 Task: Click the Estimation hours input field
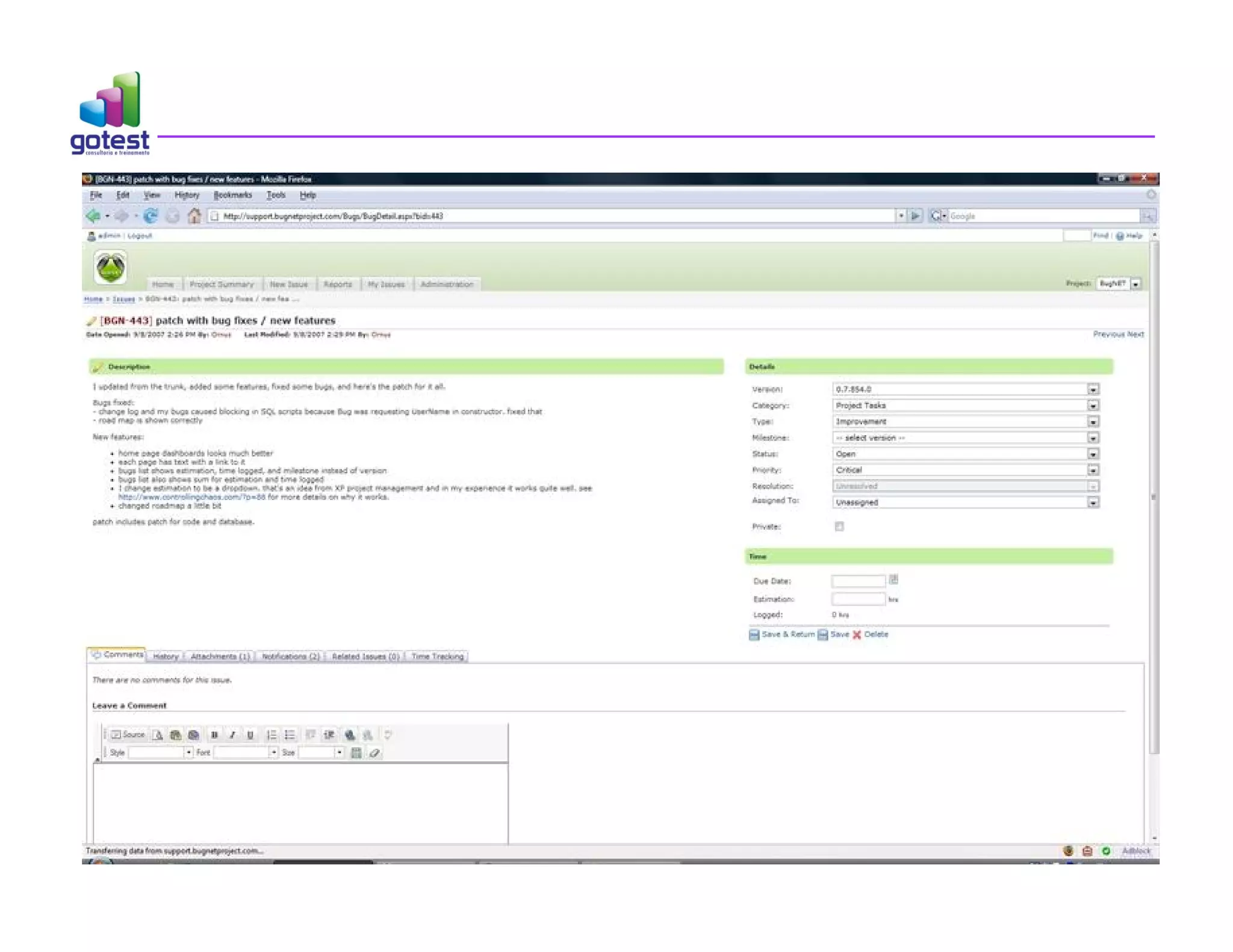pyautogui.click(x=858, y=599)
